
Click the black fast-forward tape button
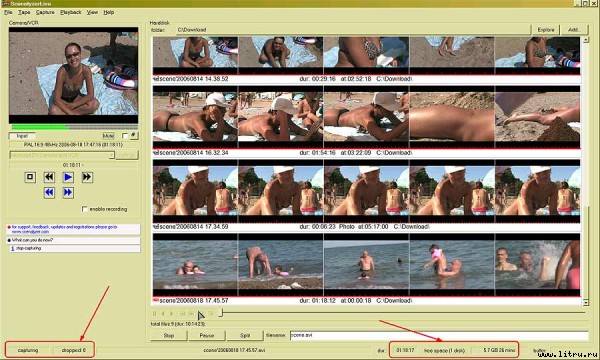click(87, 177)
